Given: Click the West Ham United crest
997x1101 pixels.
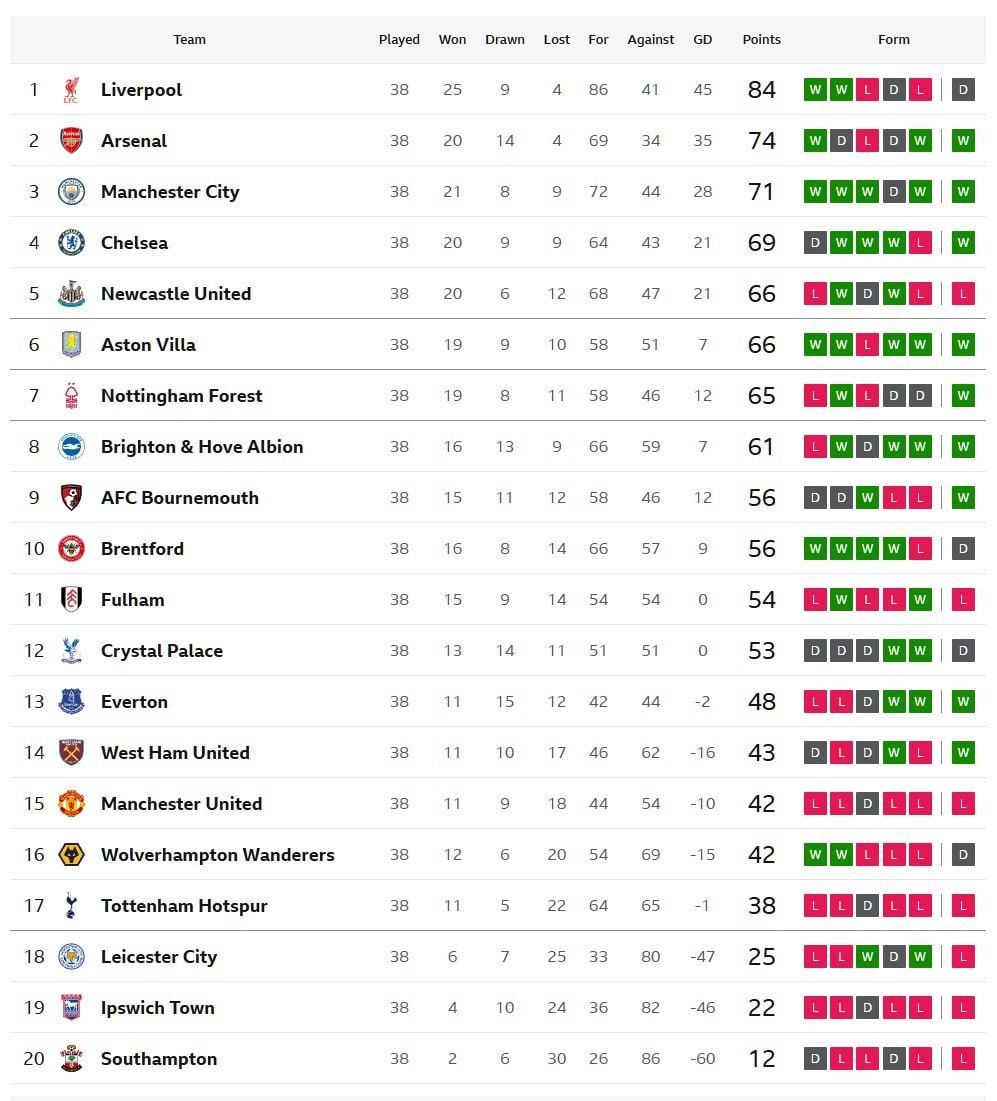Looking at the screenshot, I should (71, 753).
